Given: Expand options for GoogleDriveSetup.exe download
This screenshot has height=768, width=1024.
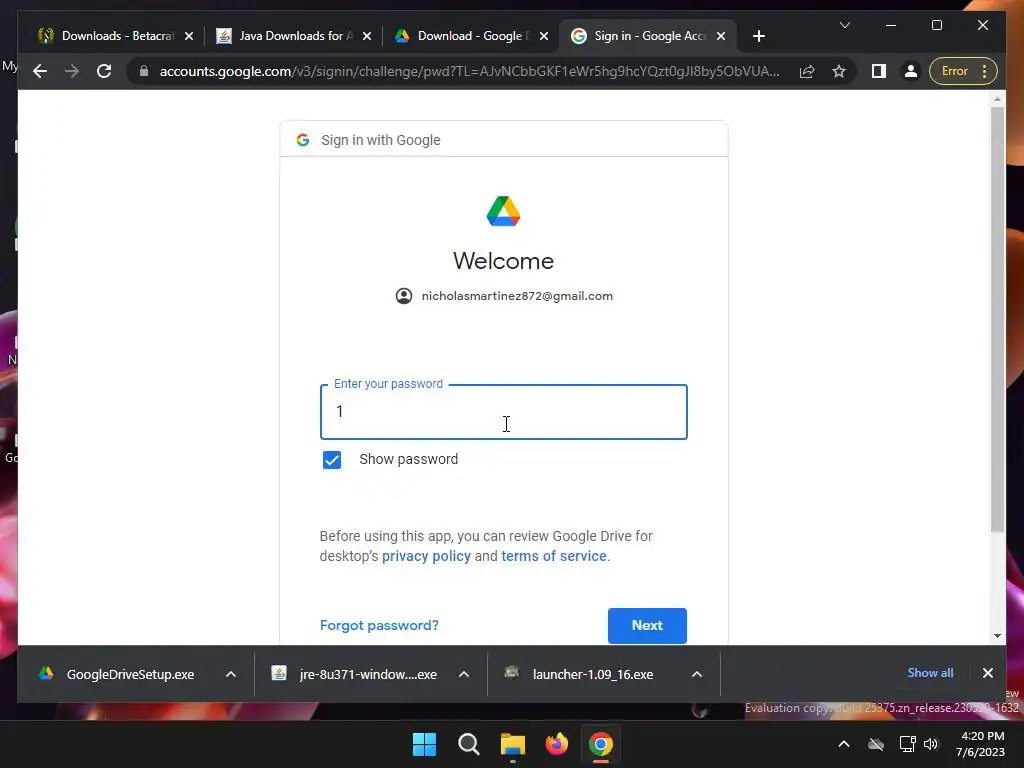Looking at the screenshot, I should 231,674.
